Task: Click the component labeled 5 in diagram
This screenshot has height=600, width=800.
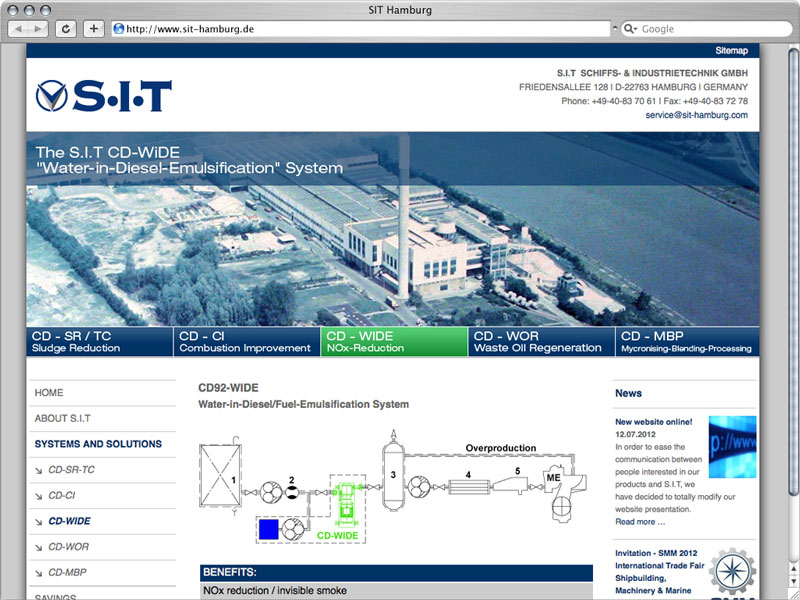Action: click(x=512, y=484)
